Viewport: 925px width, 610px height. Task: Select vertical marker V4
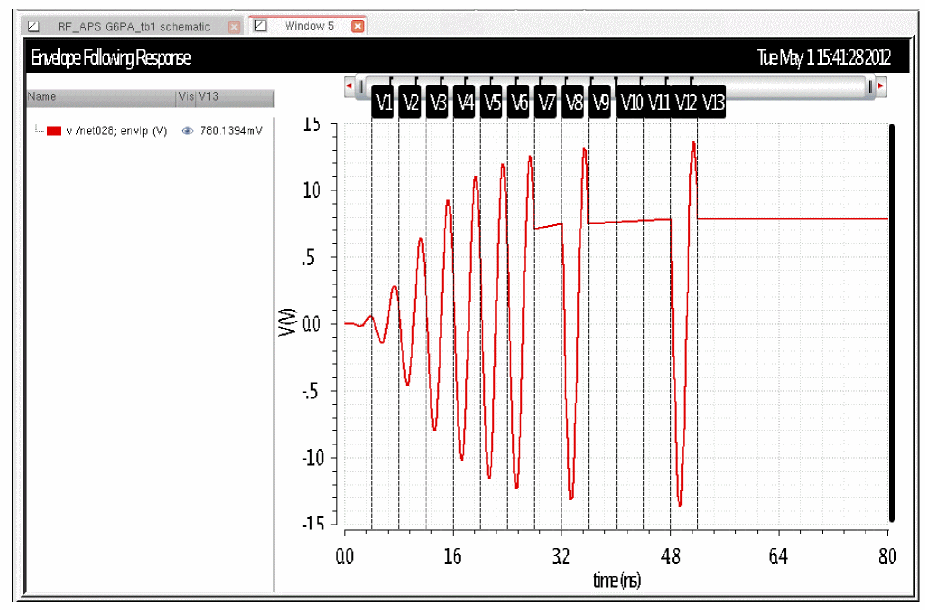click(x=464, y=103)
